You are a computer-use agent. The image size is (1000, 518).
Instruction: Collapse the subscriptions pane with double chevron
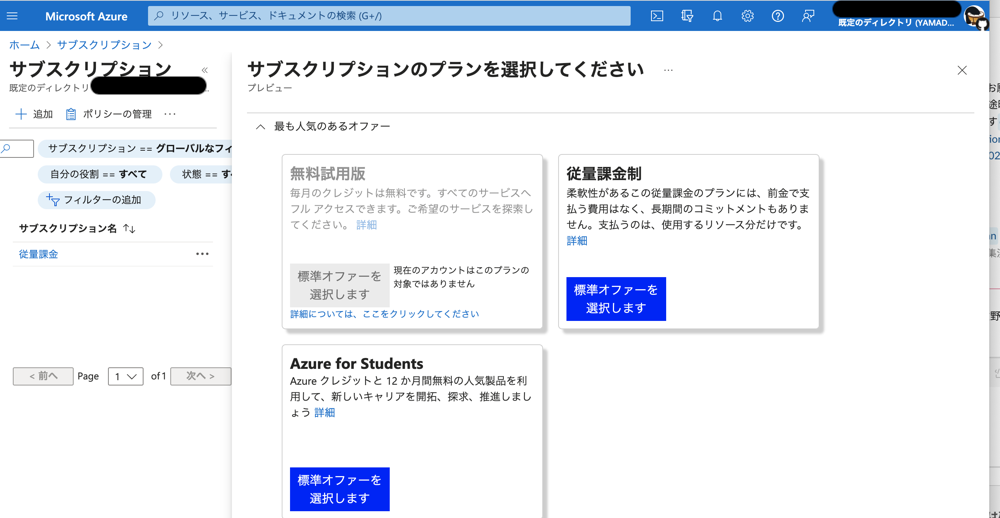(x=205, y=70)
